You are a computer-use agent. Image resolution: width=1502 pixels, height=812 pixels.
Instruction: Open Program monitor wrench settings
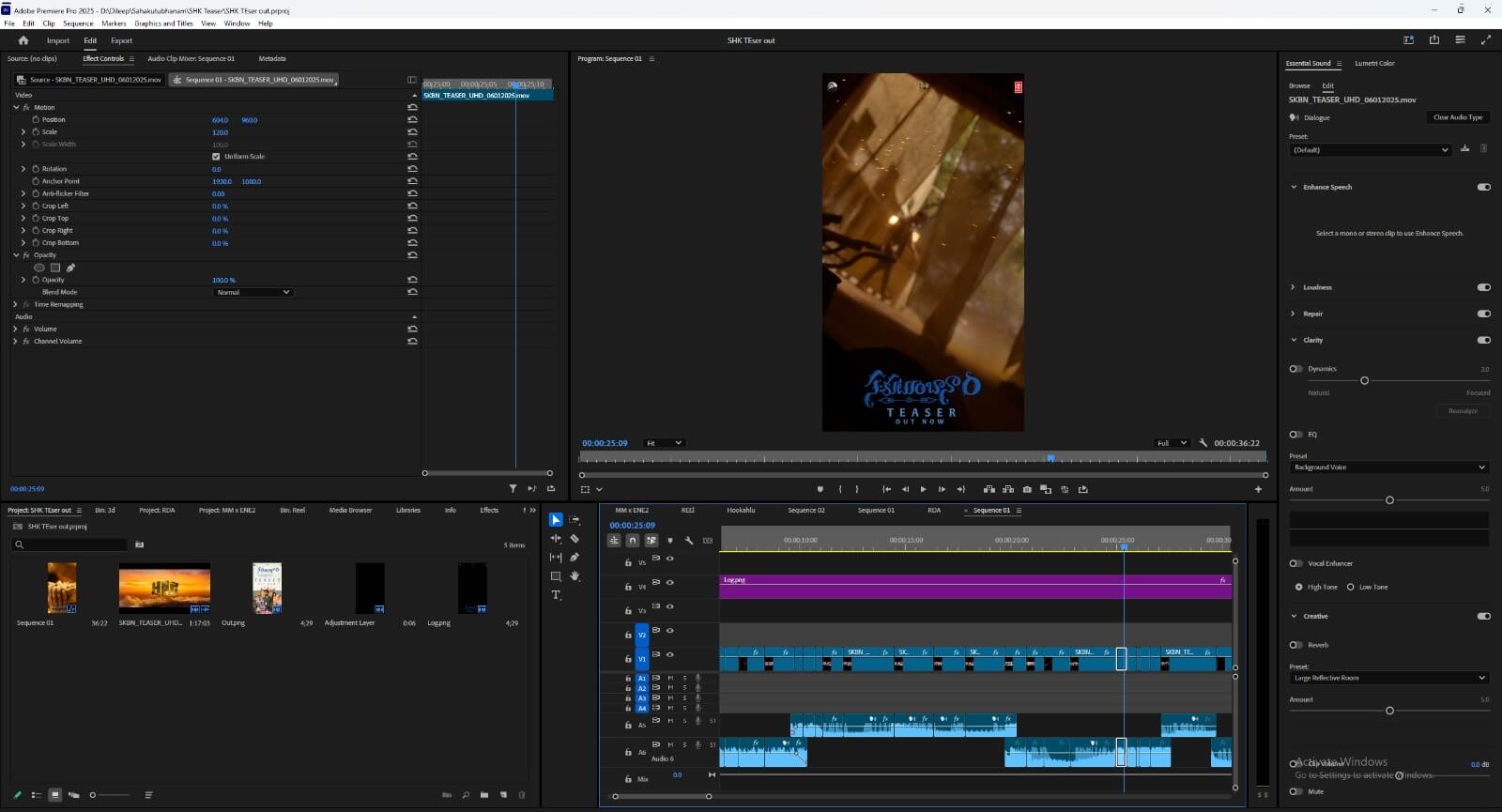(1203, 443)
